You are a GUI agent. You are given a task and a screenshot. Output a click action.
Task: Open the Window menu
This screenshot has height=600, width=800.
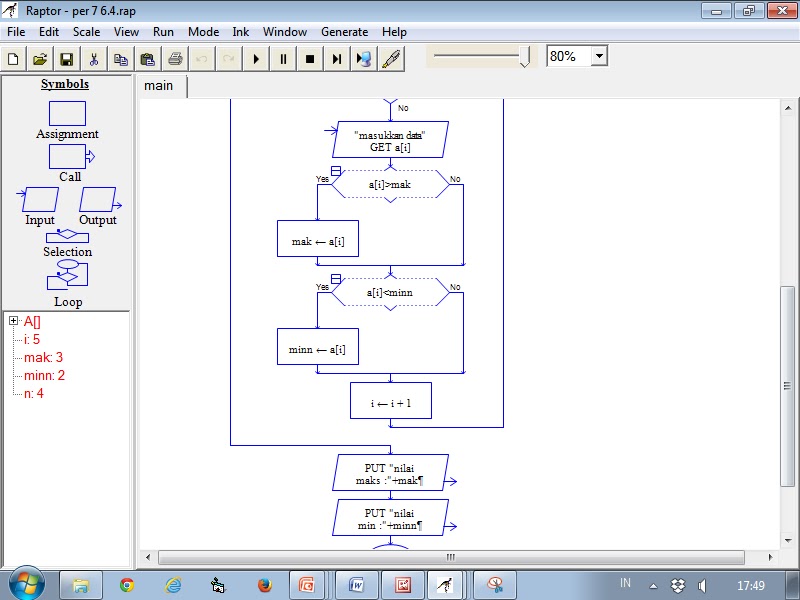[285, 32]
